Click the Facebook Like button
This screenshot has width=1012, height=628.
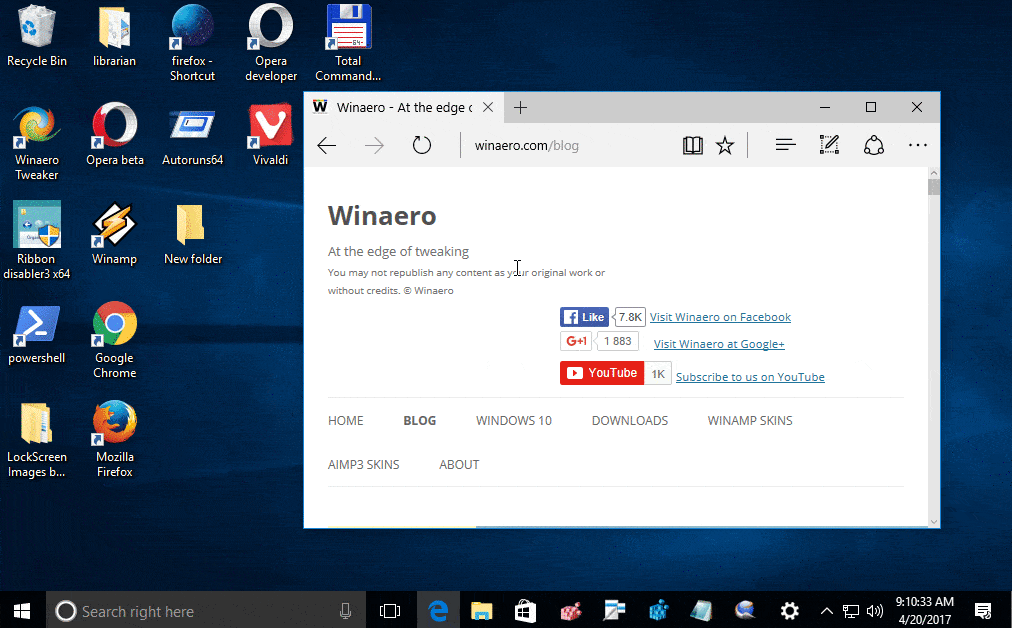point(584,317)
